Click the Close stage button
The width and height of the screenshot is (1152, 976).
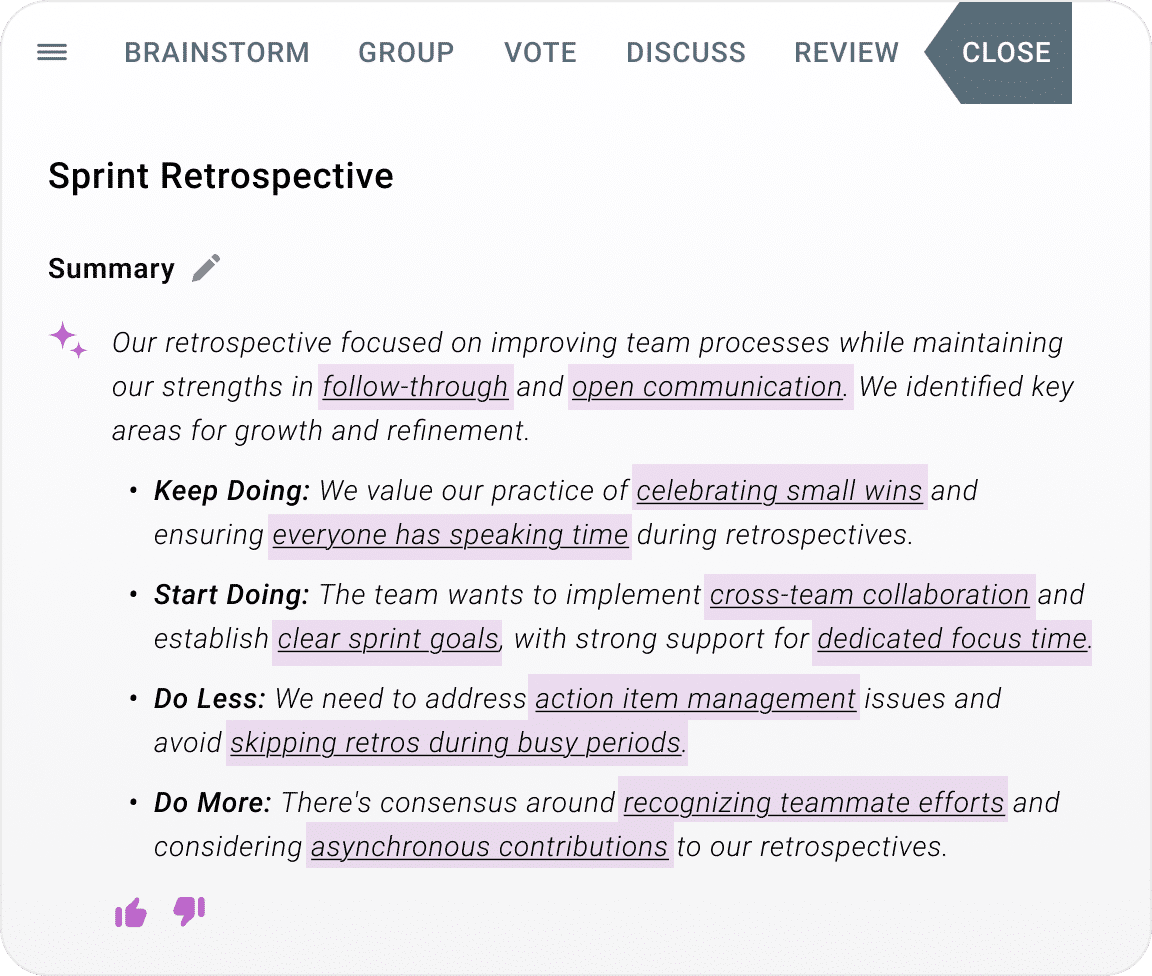tap(1005, 53)
